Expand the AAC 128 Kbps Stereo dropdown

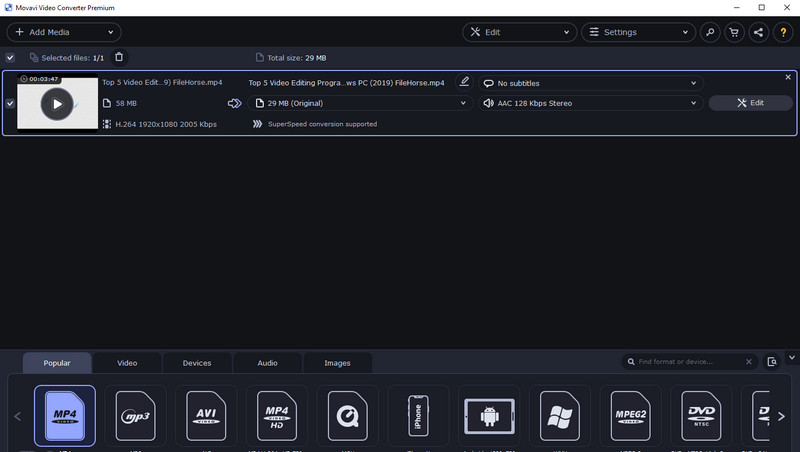tap(591, 103)
